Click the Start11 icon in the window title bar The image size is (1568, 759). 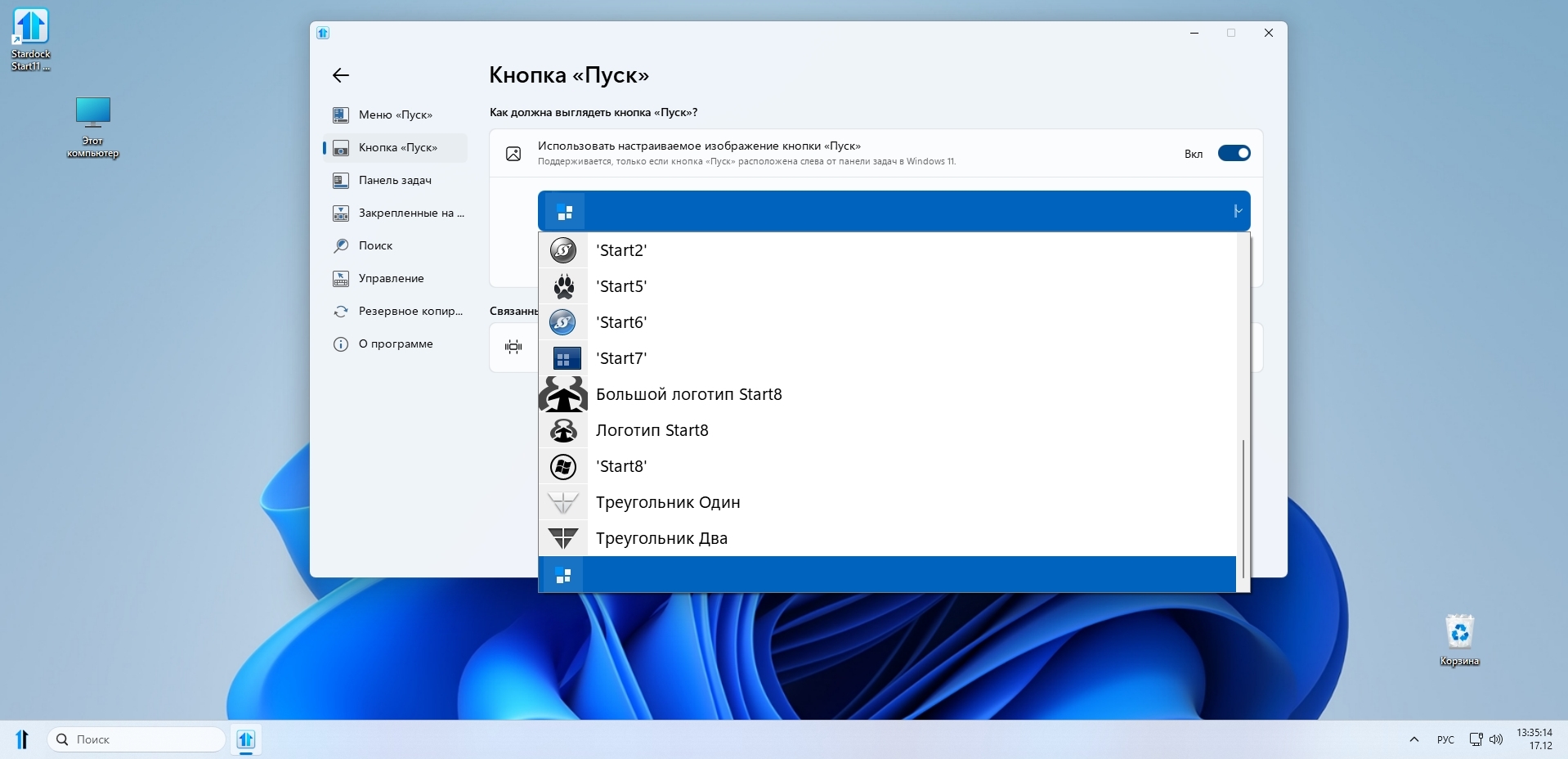(x=323, y=33)
